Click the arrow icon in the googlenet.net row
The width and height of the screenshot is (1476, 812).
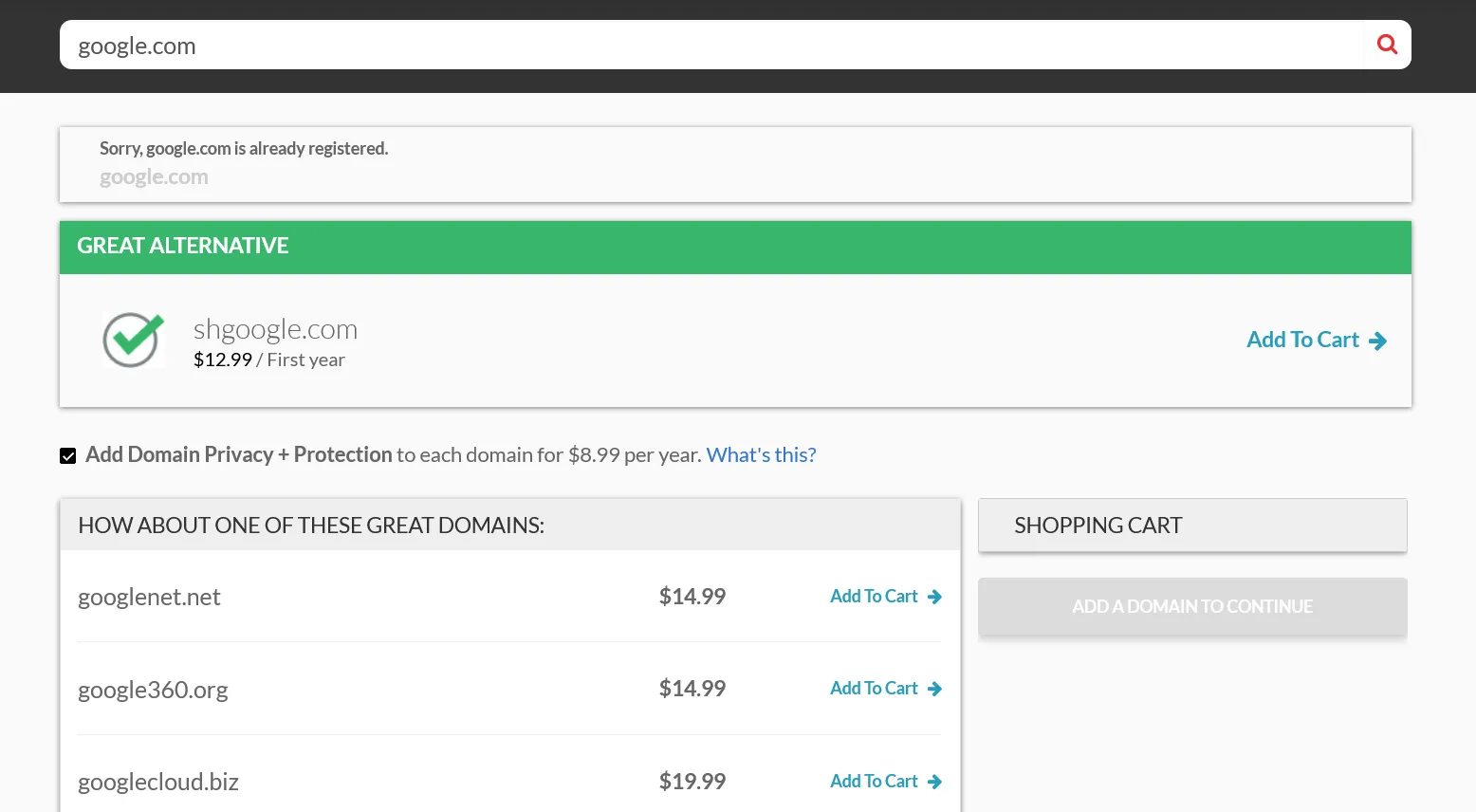tap(934, 597)
